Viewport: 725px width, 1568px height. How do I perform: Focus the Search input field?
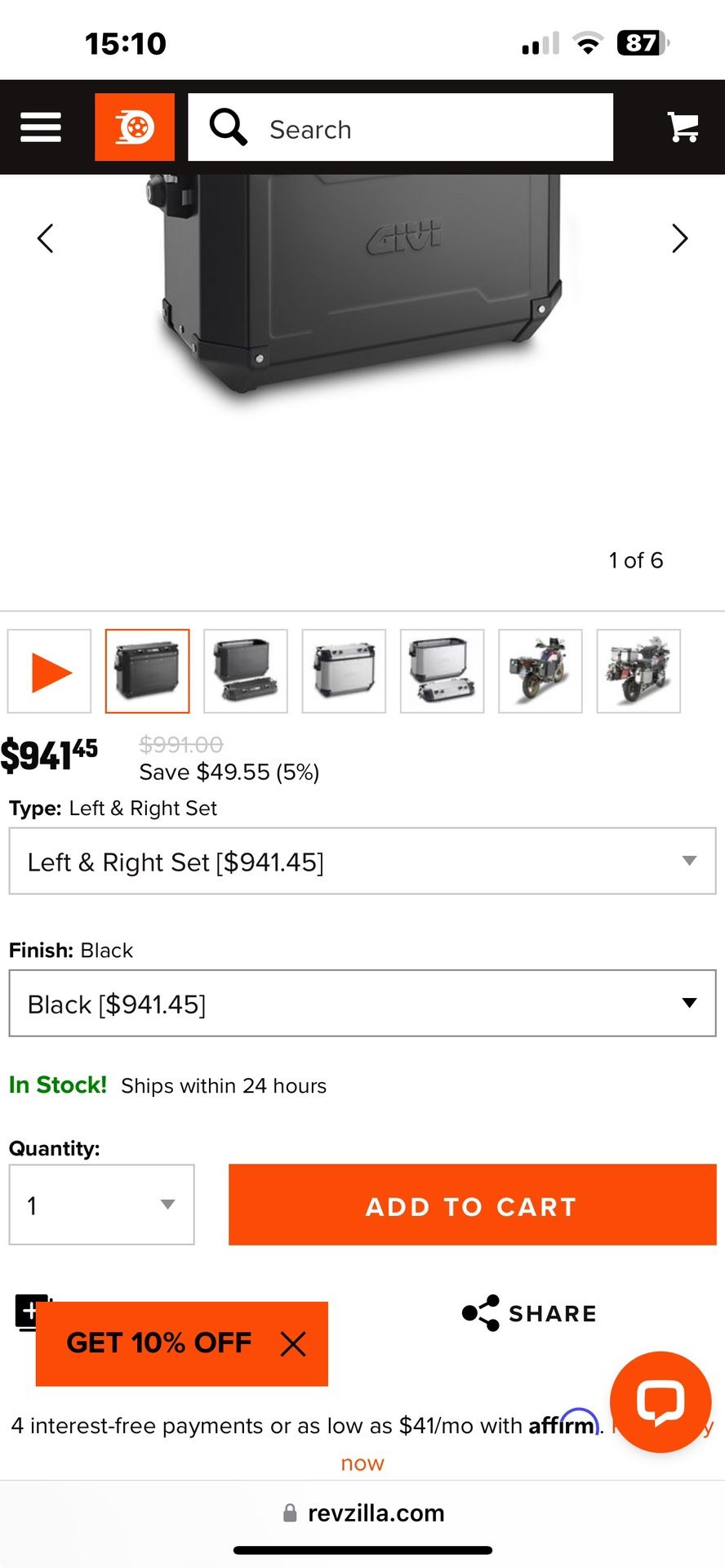coord(433,129)
